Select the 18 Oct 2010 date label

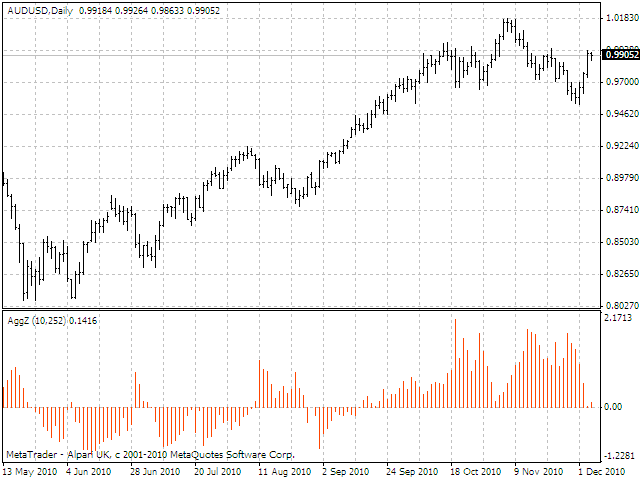474,471
